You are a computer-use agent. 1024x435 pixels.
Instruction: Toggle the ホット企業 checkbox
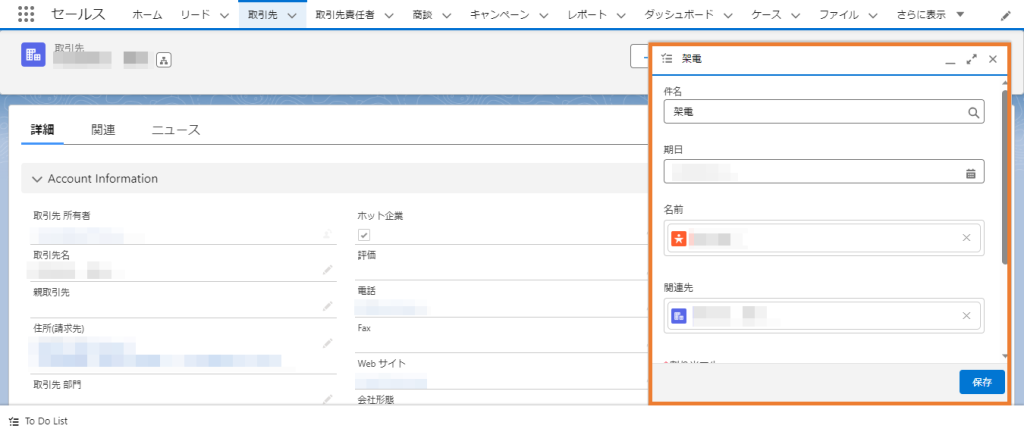[x=364, y=234]
